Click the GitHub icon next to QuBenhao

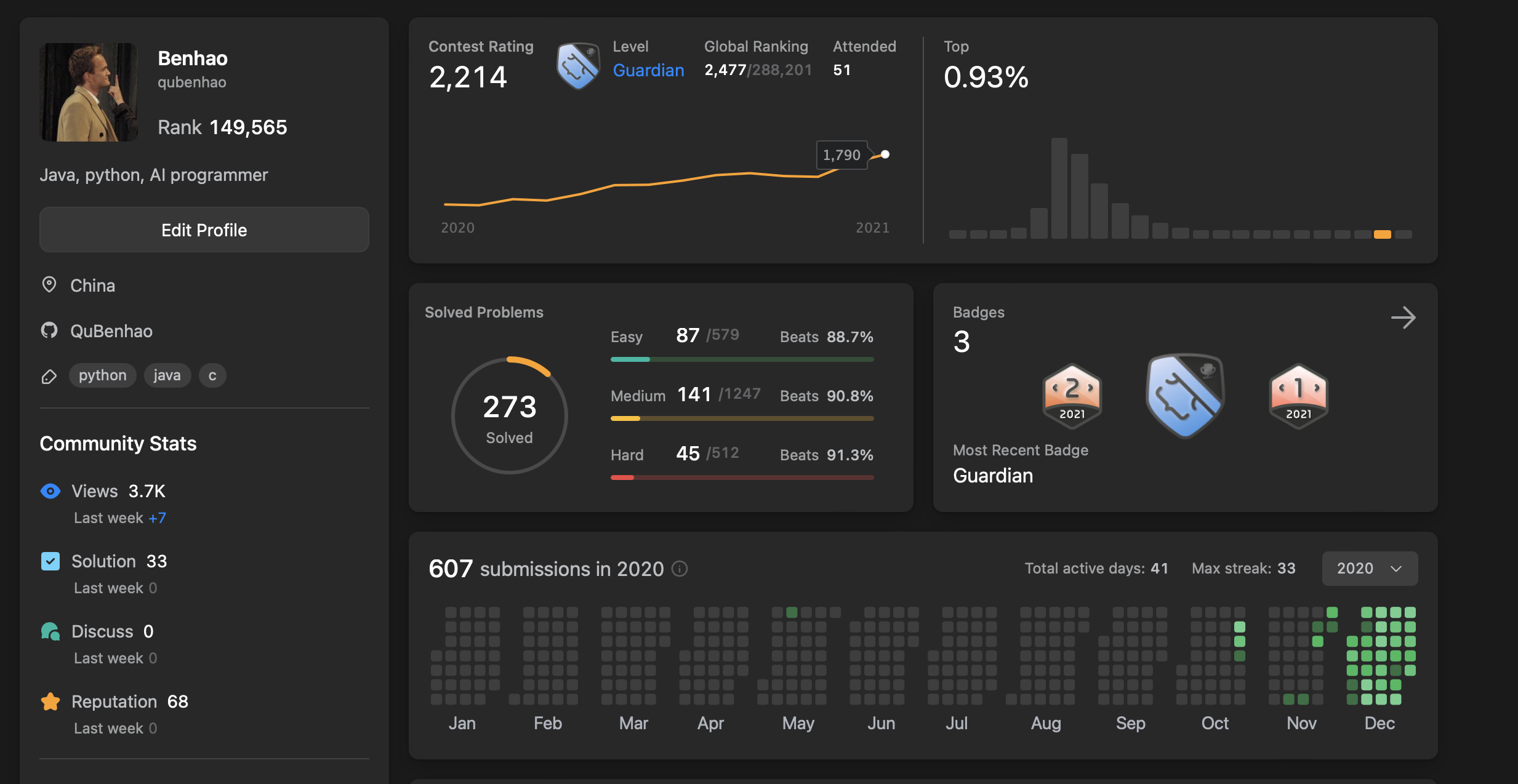(x=49, y=330)
